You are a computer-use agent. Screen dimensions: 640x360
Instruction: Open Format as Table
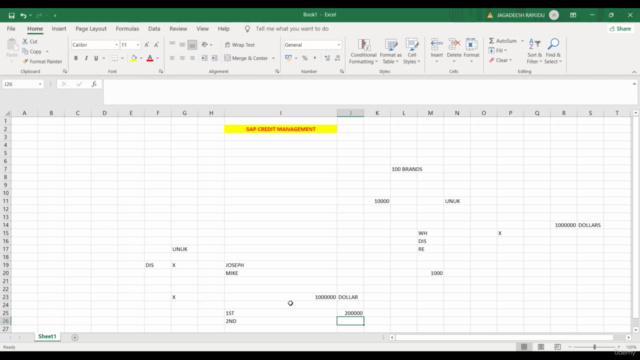[x=391, y=51]
